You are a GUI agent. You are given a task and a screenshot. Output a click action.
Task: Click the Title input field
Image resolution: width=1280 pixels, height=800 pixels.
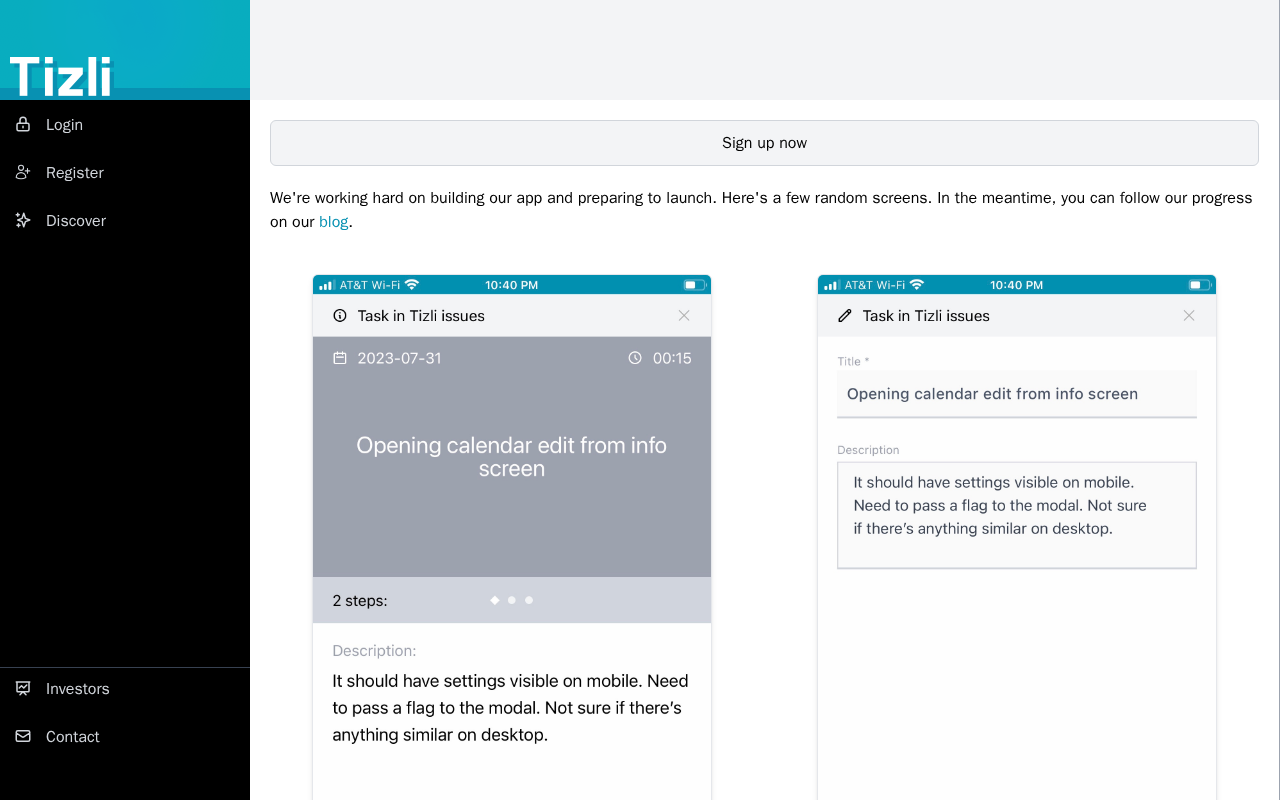(x=1017, y=394)
